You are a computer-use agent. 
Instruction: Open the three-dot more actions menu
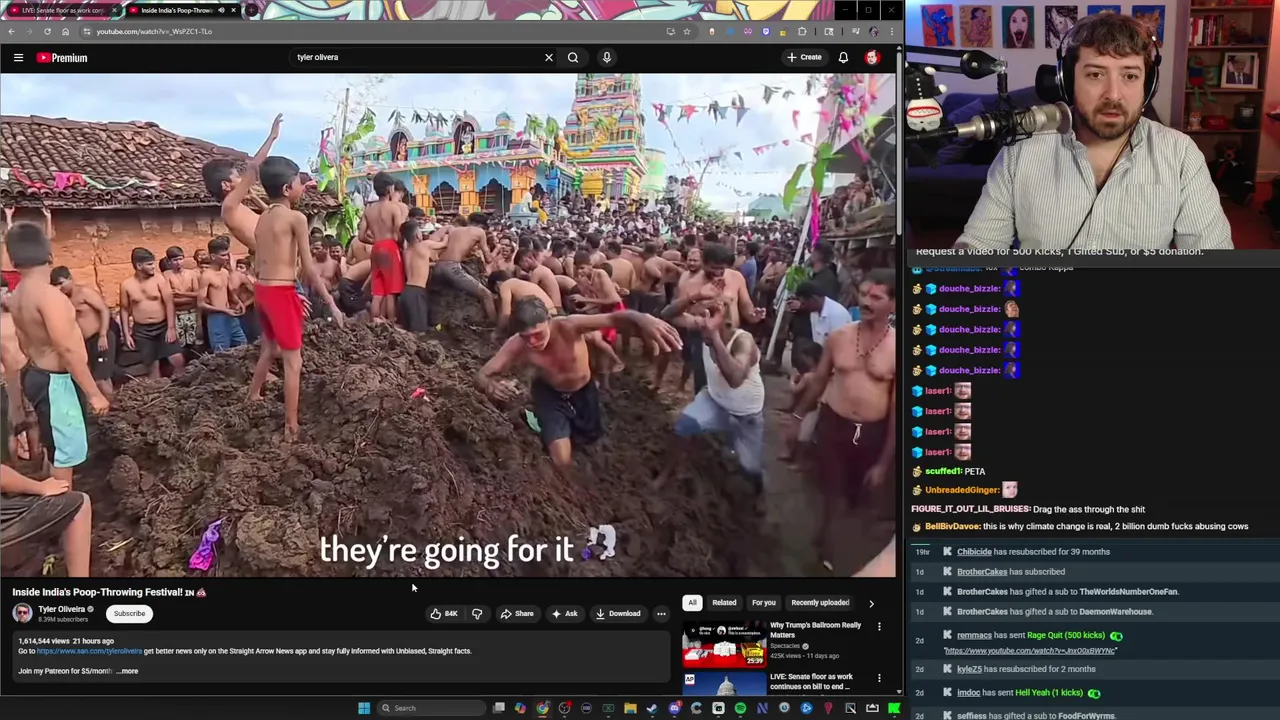pos(661,614)
